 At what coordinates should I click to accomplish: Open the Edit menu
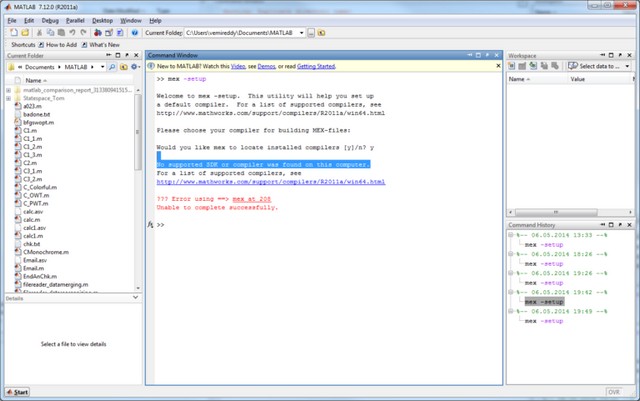[29, 20]
